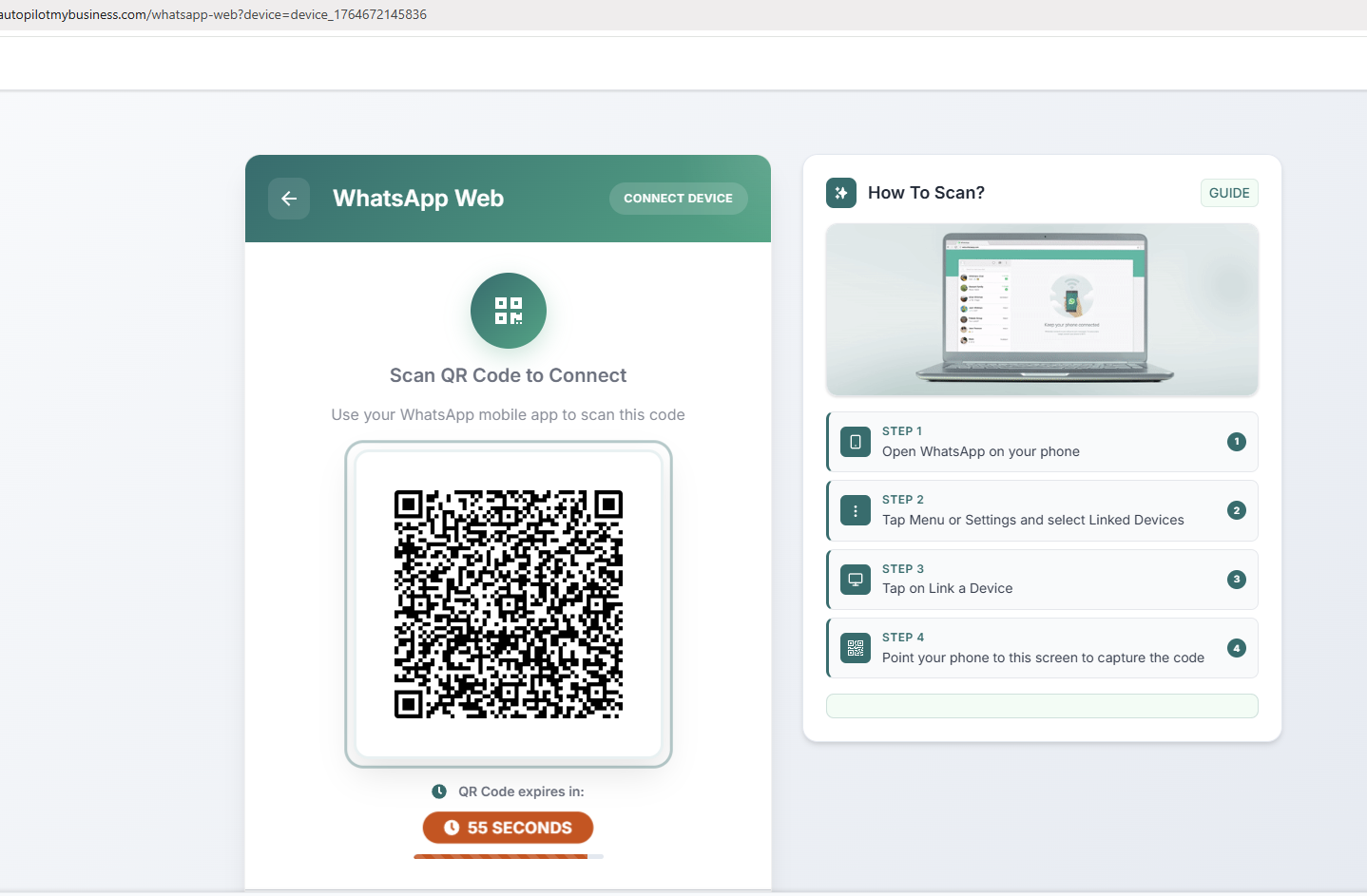Click the Guide badge
This screenshot has width=1367, height=896.
(x=1228, y=193)
